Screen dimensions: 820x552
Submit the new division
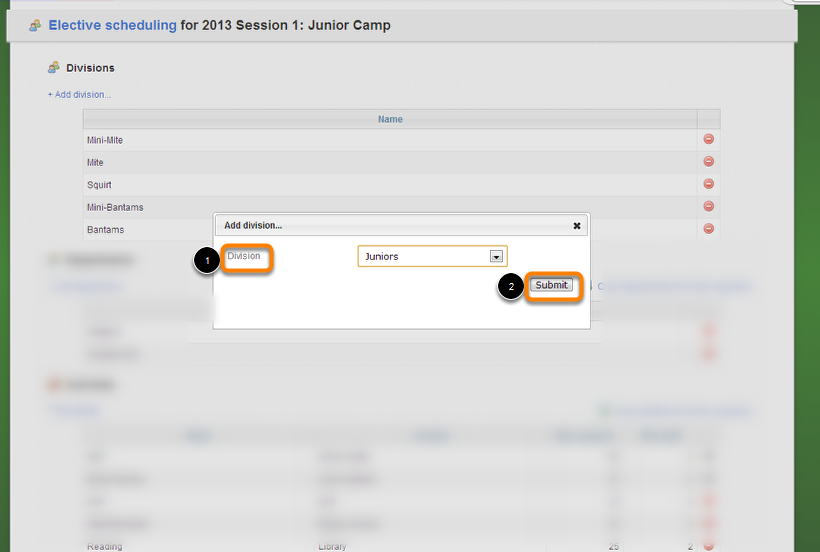(551, 285)
